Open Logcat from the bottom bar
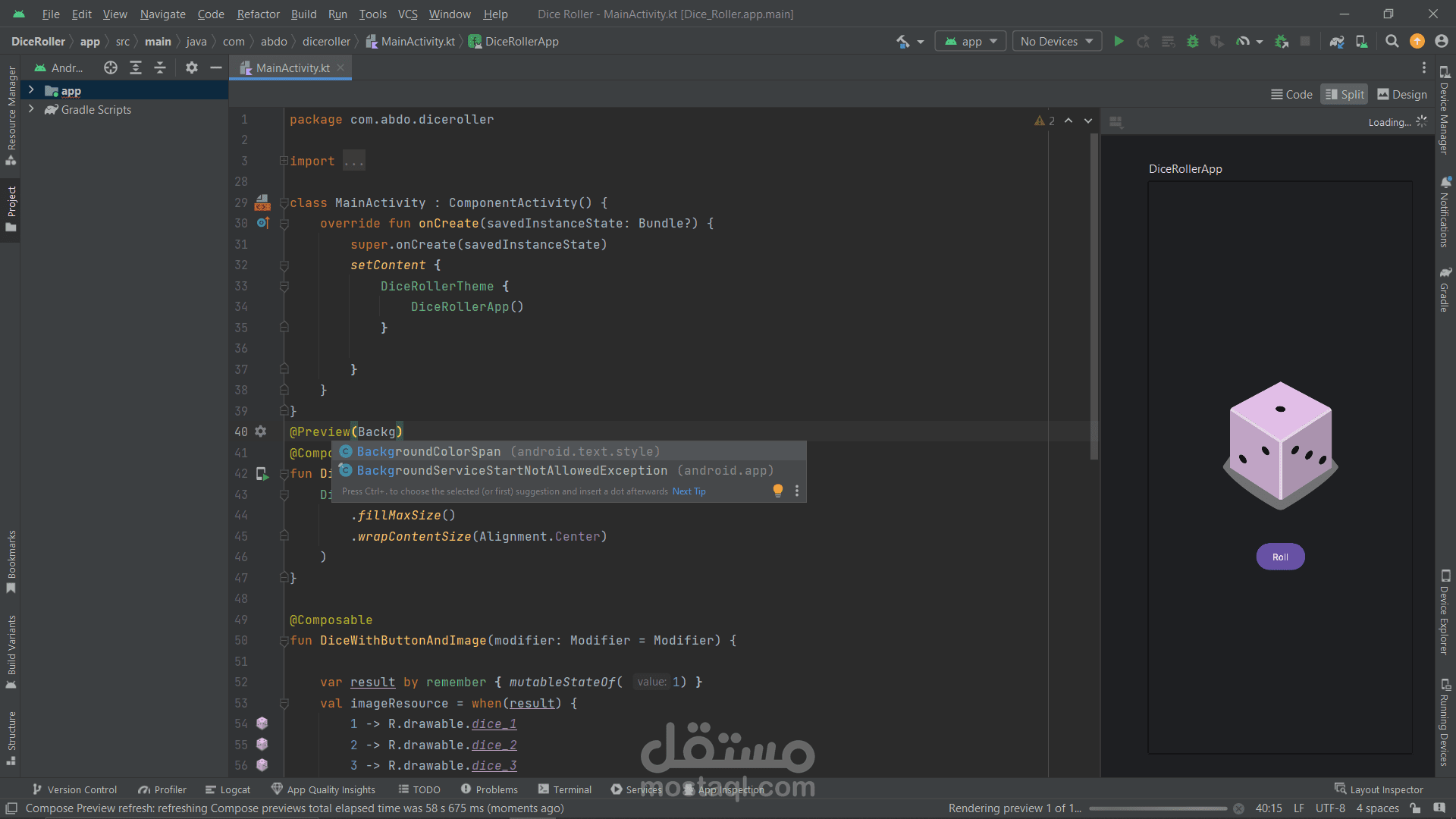1456x819 pixels. (x=227, y=789)
